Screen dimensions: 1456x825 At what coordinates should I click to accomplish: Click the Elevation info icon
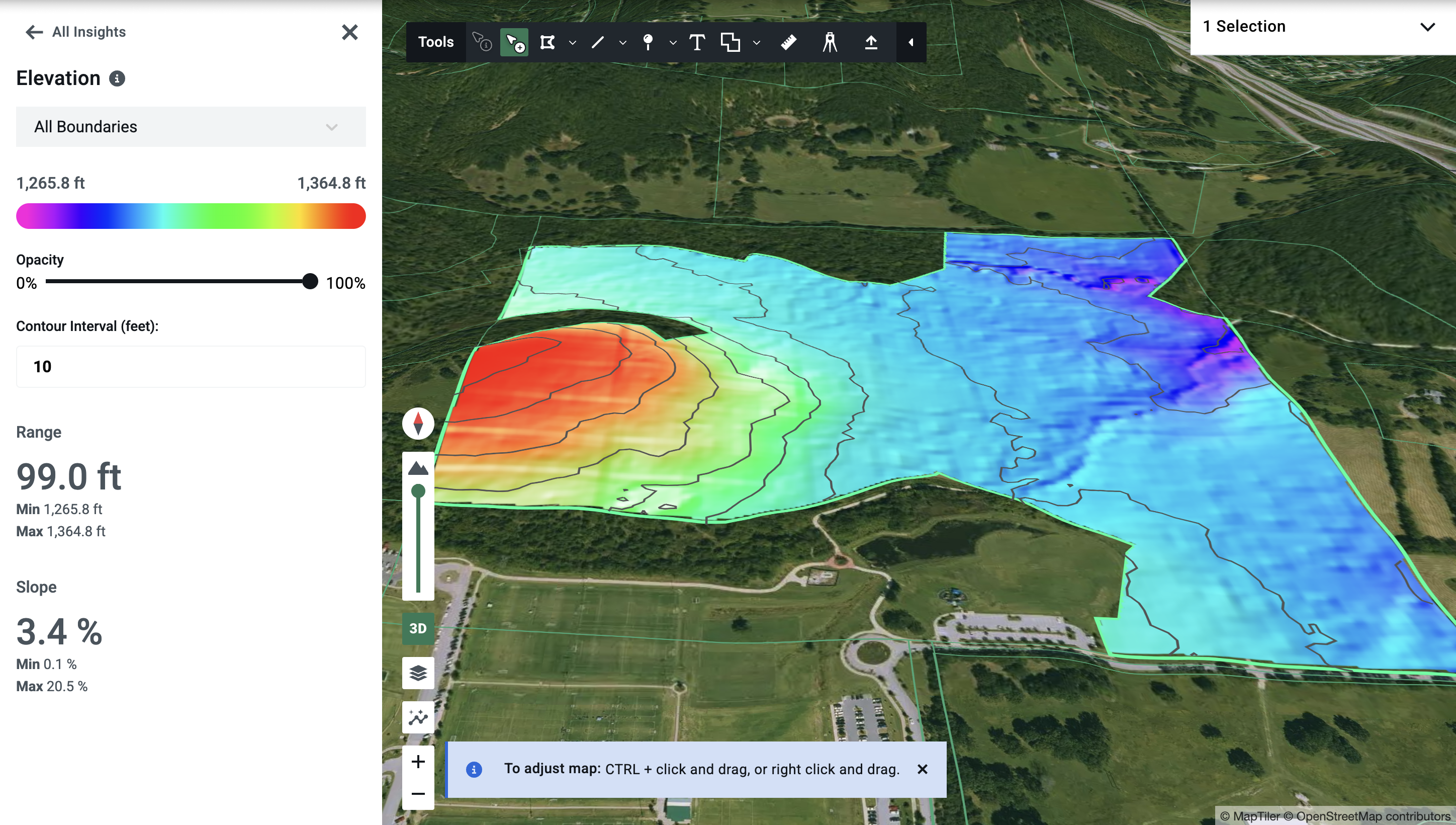click(117, 79)
